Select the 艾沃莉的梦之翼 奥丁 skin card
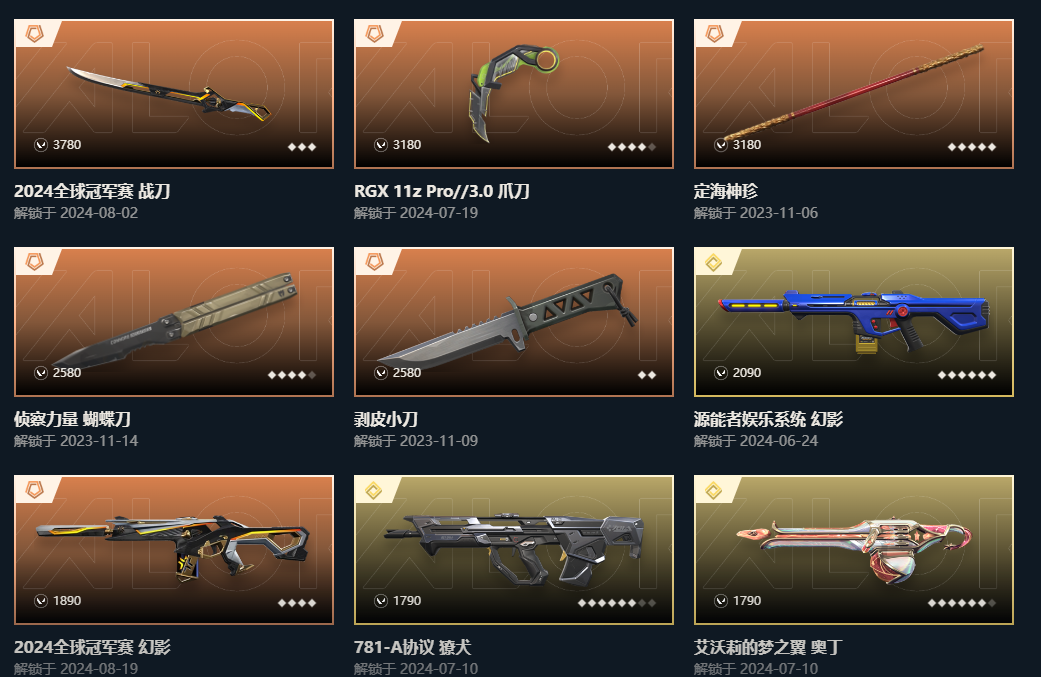 click(854, 550)
